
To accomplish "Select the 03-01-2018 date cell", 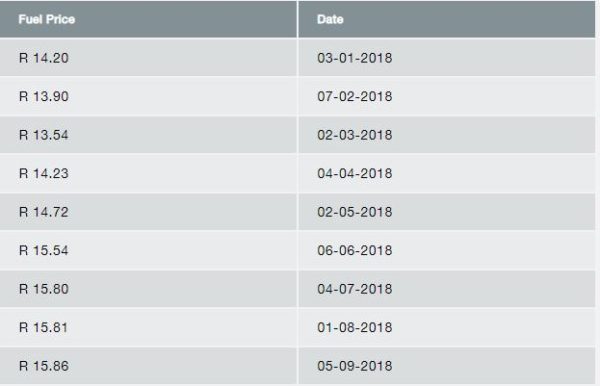I will point(447,58).
